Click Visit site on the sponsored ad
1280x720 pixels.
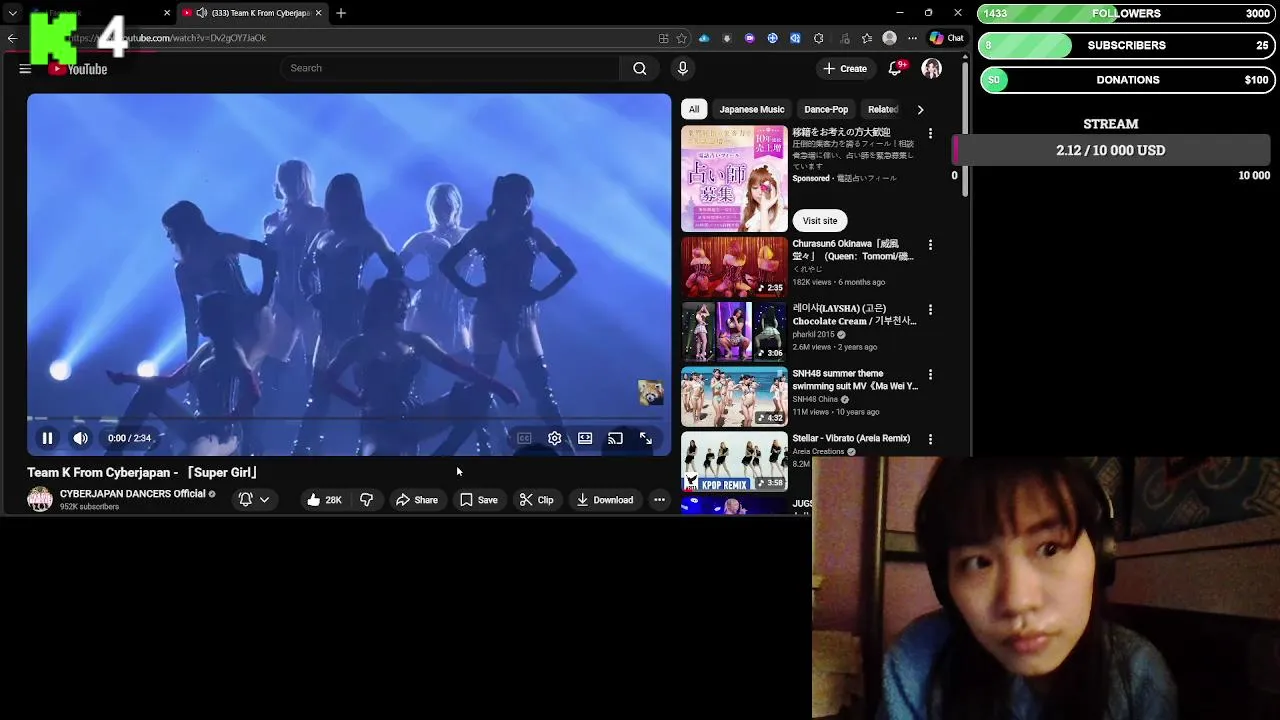click(x=820, y=221)
